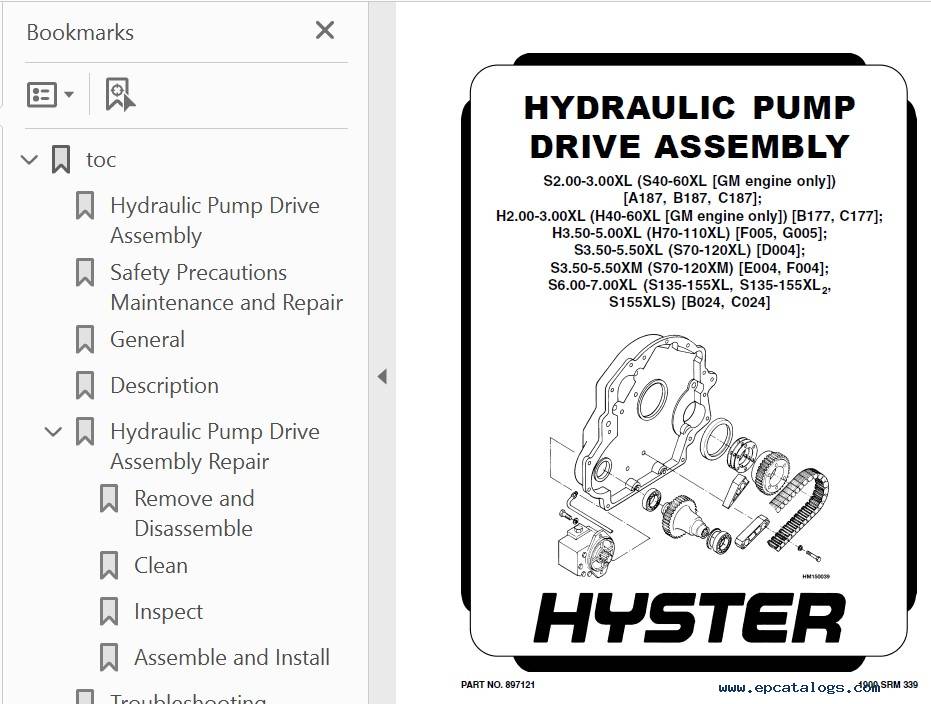Open the Troubleshooting bookmark
The height and width of the screenshot is (704, 931).
[x=188, y=698]
